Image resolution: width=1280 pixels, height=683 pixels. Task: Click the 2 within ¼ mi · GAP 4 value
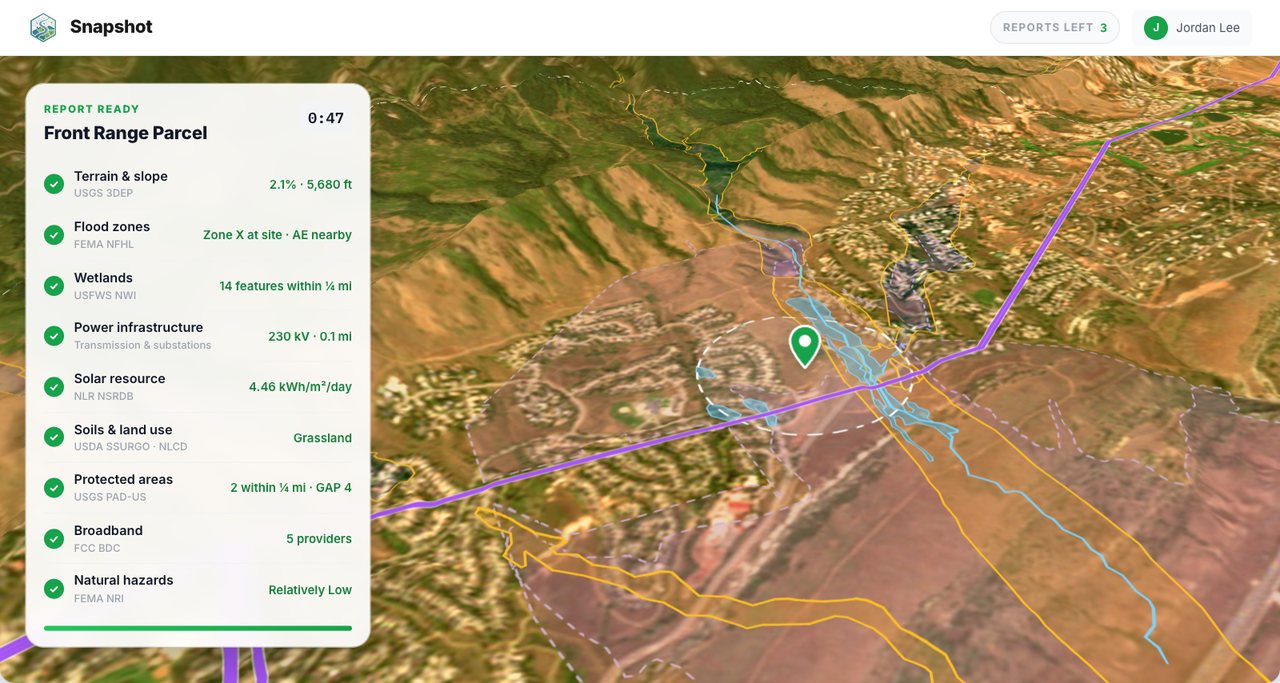tap(291, 488)
